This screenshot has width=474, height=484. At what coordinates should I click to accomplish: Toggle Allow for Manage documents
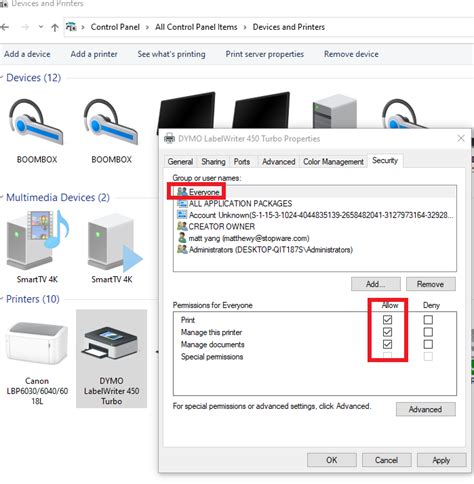coord(387,344)
